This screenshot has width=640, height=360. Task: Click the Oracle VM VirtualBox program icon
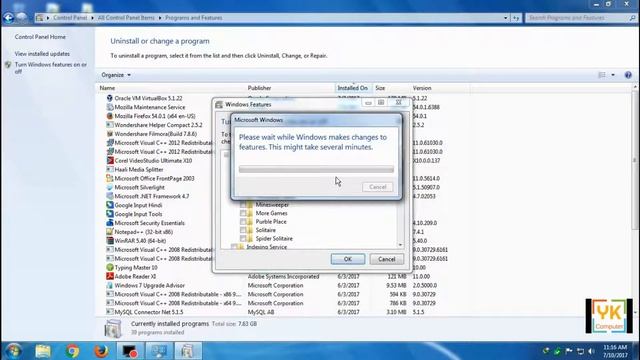pyautogui.click(x=109, y=98)
